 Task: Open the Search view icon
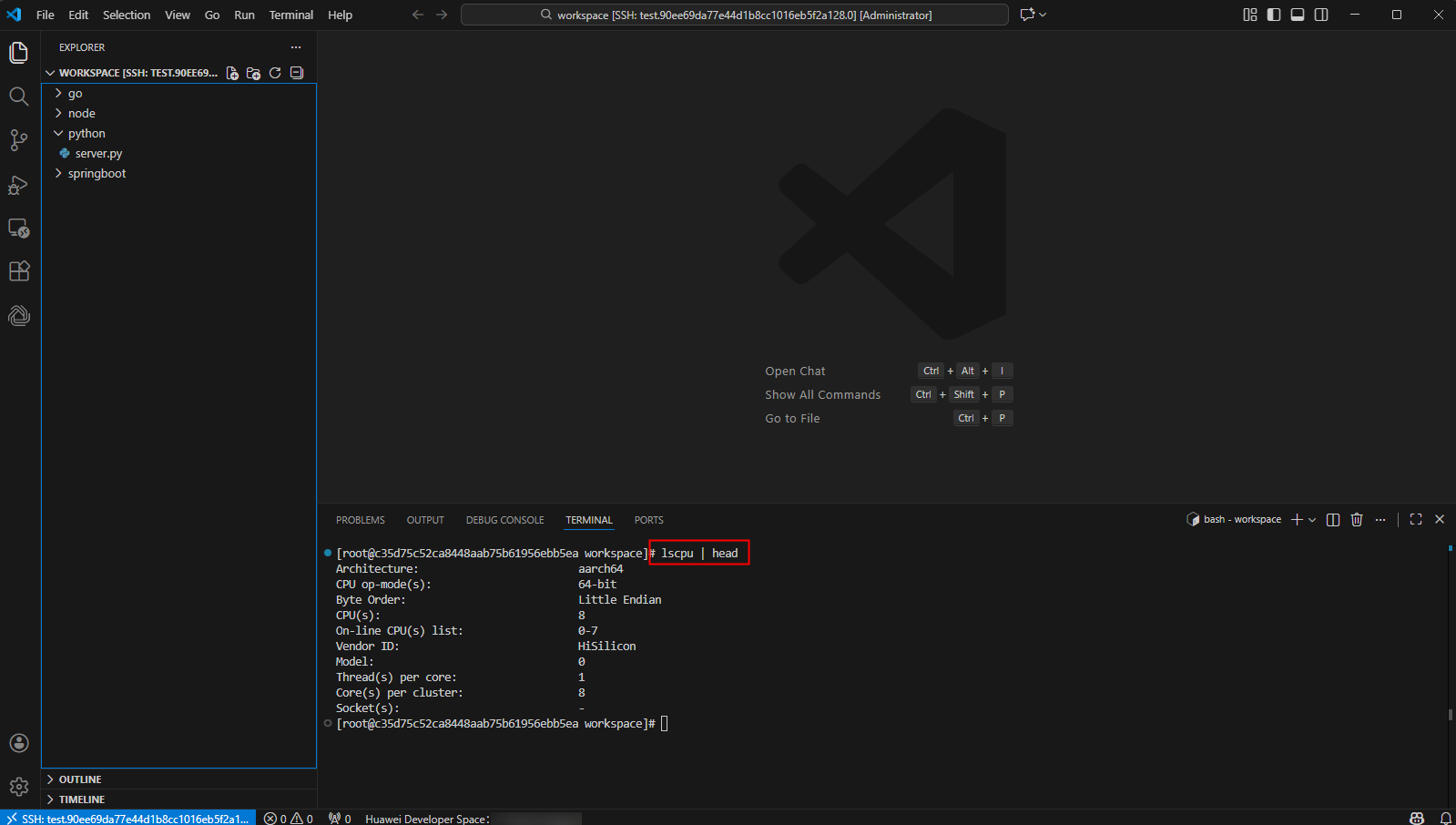[19, 97]
